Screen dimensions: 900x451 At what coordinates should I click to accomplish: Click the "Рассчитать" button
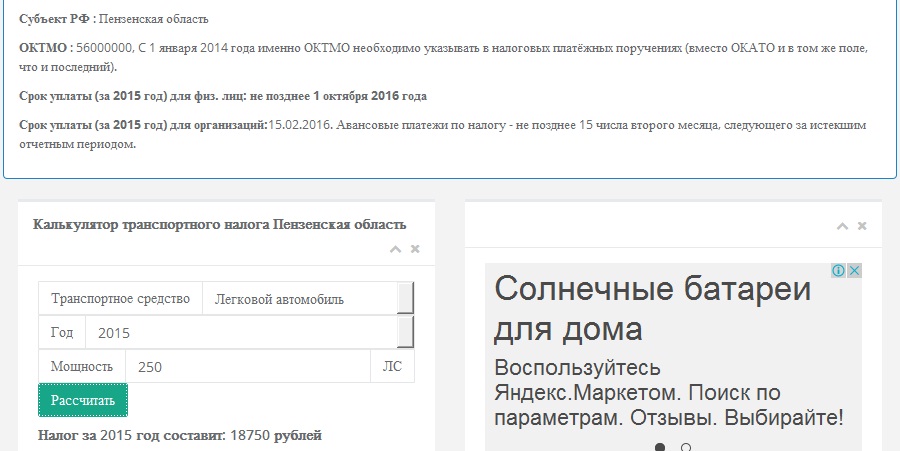pos(83,401)
